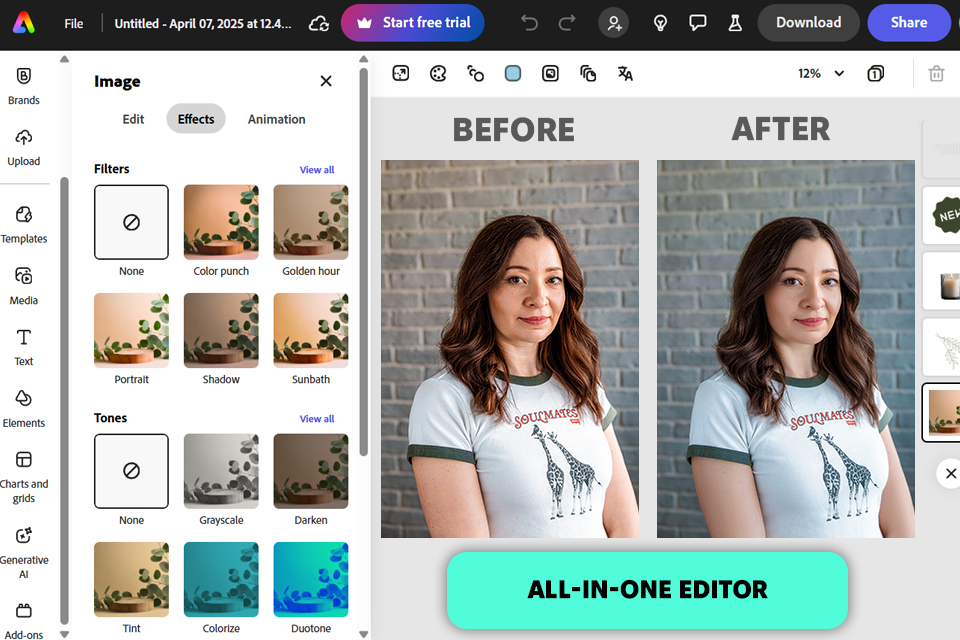Apply the Golden hour filter

point(311,222)
